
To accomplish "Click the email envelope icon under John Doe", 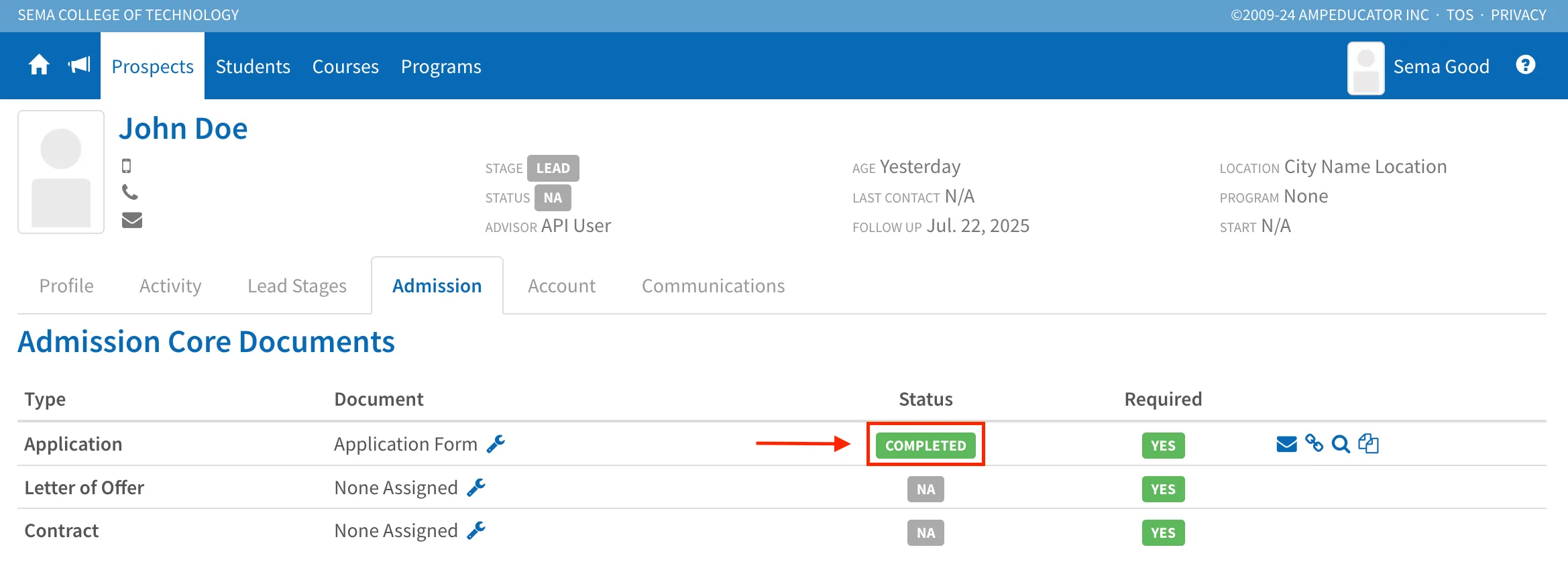I will pos(132,220).
